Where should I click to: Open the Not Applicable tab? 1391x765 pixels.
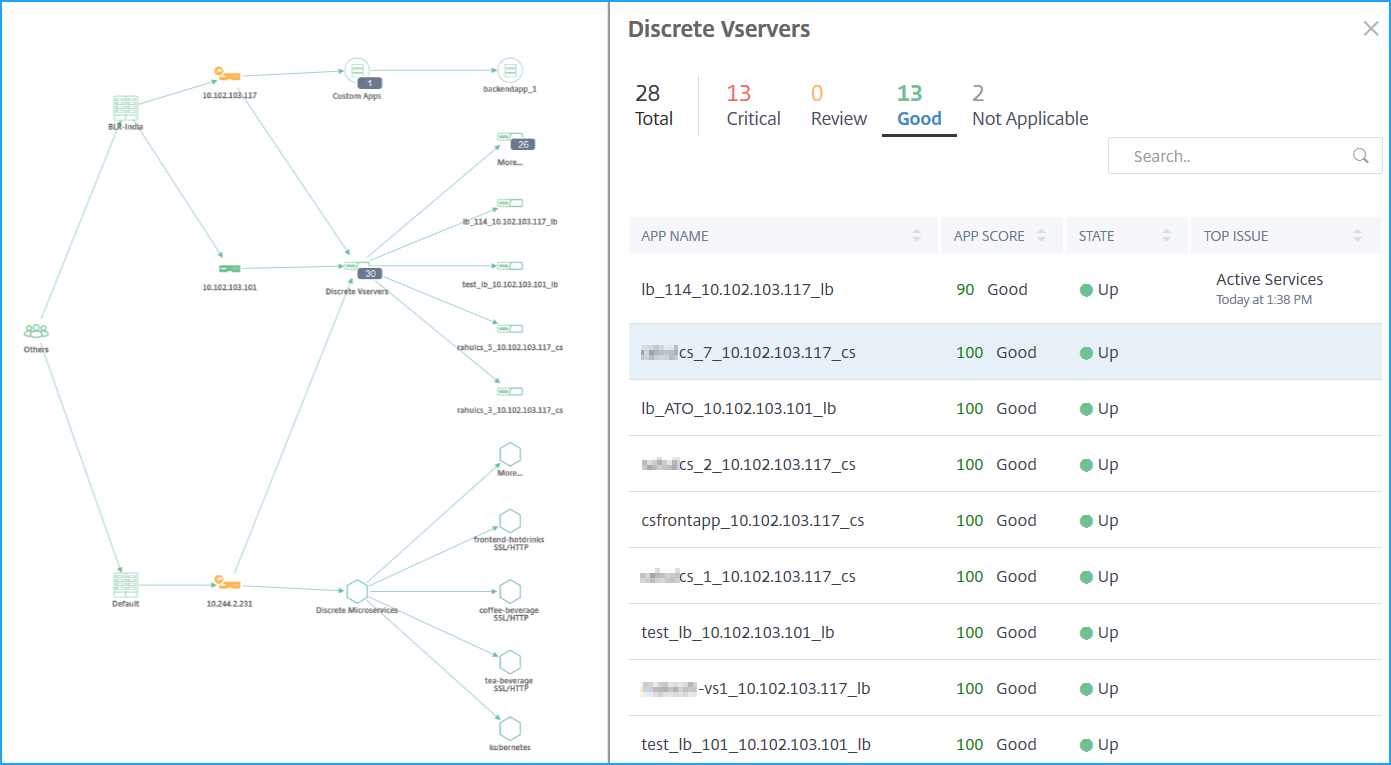coord(1030,106)
